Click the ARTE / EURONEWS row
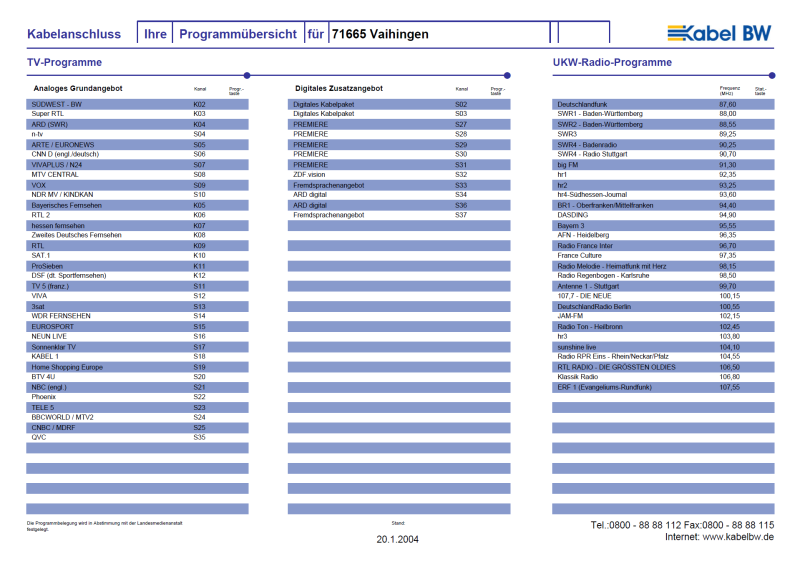Image resolution: width=800 pixels, height=566 pixels. (137, 144)
